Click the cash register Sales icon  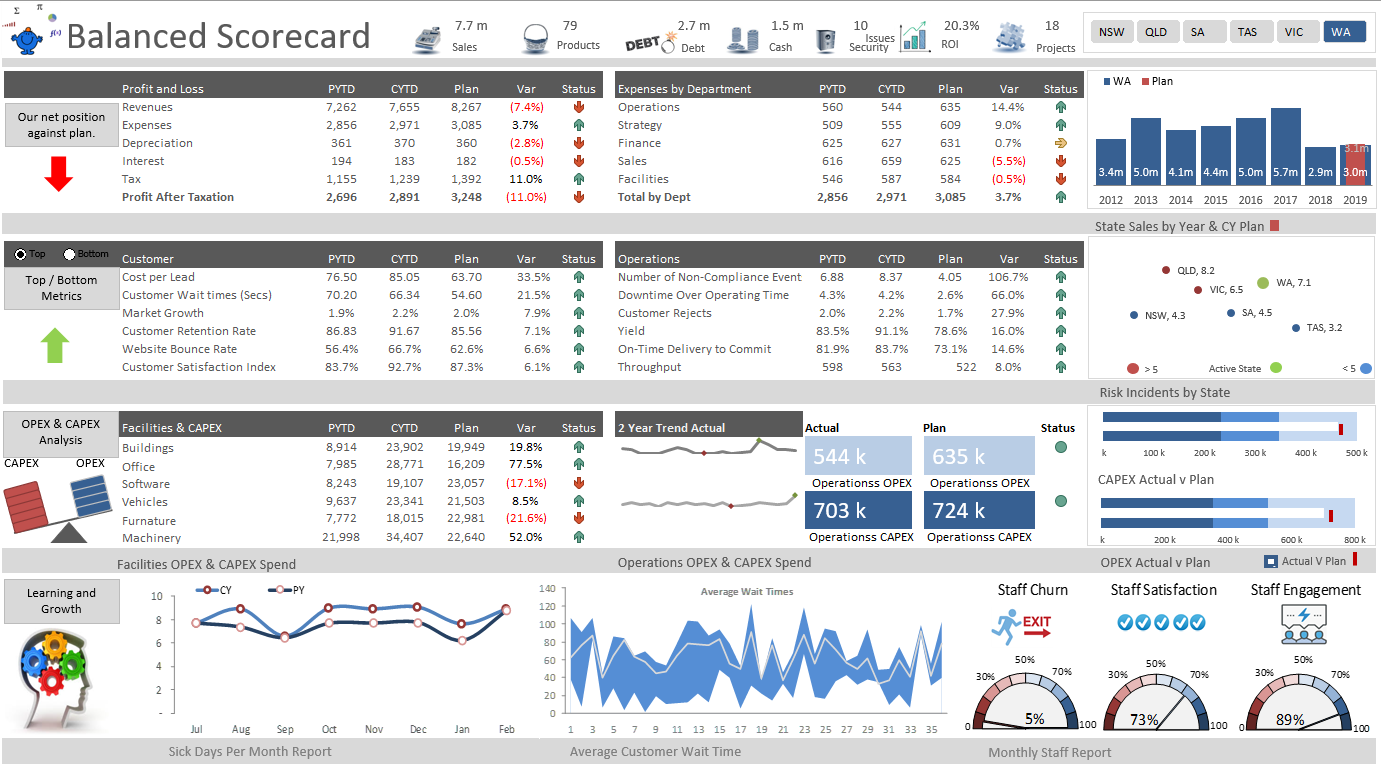click(x=430, y=38)
